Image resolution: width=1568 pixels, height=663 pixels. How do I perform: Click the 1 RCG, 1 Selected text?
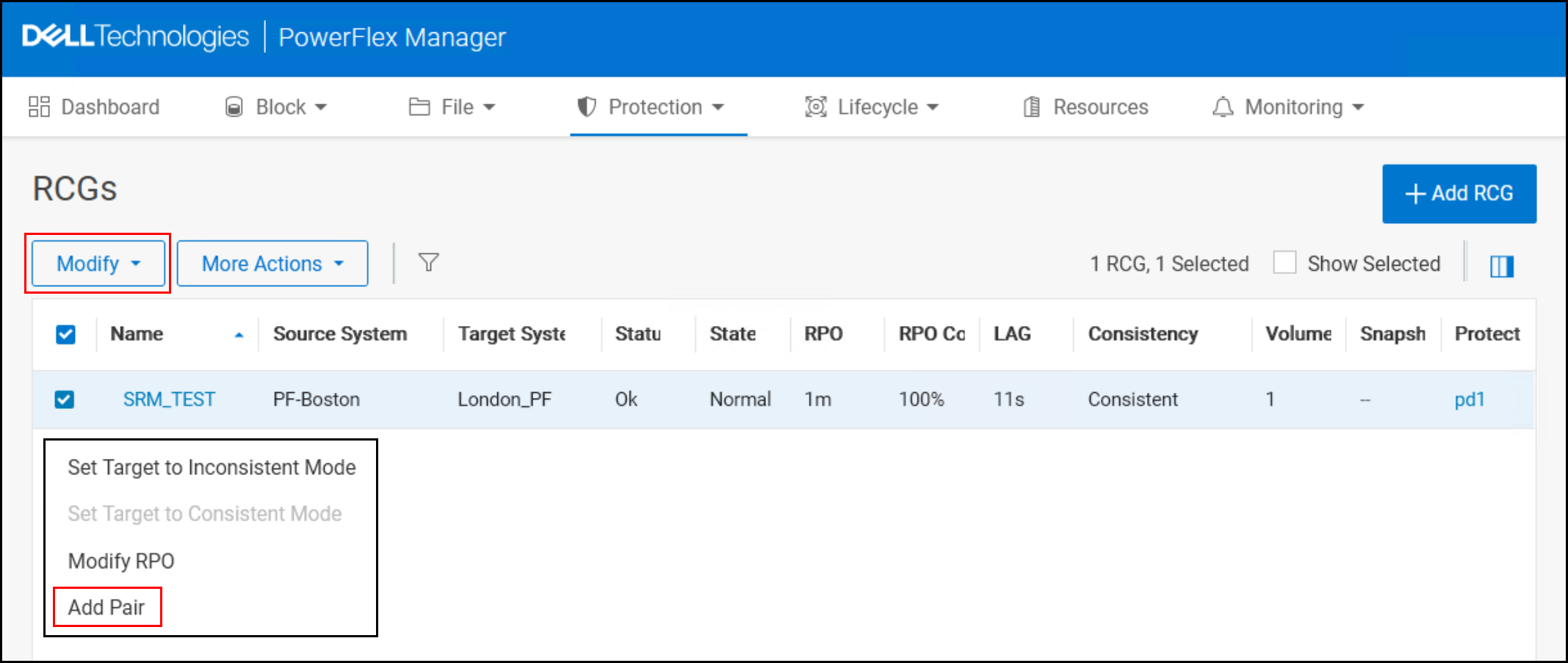point(1169,264)
